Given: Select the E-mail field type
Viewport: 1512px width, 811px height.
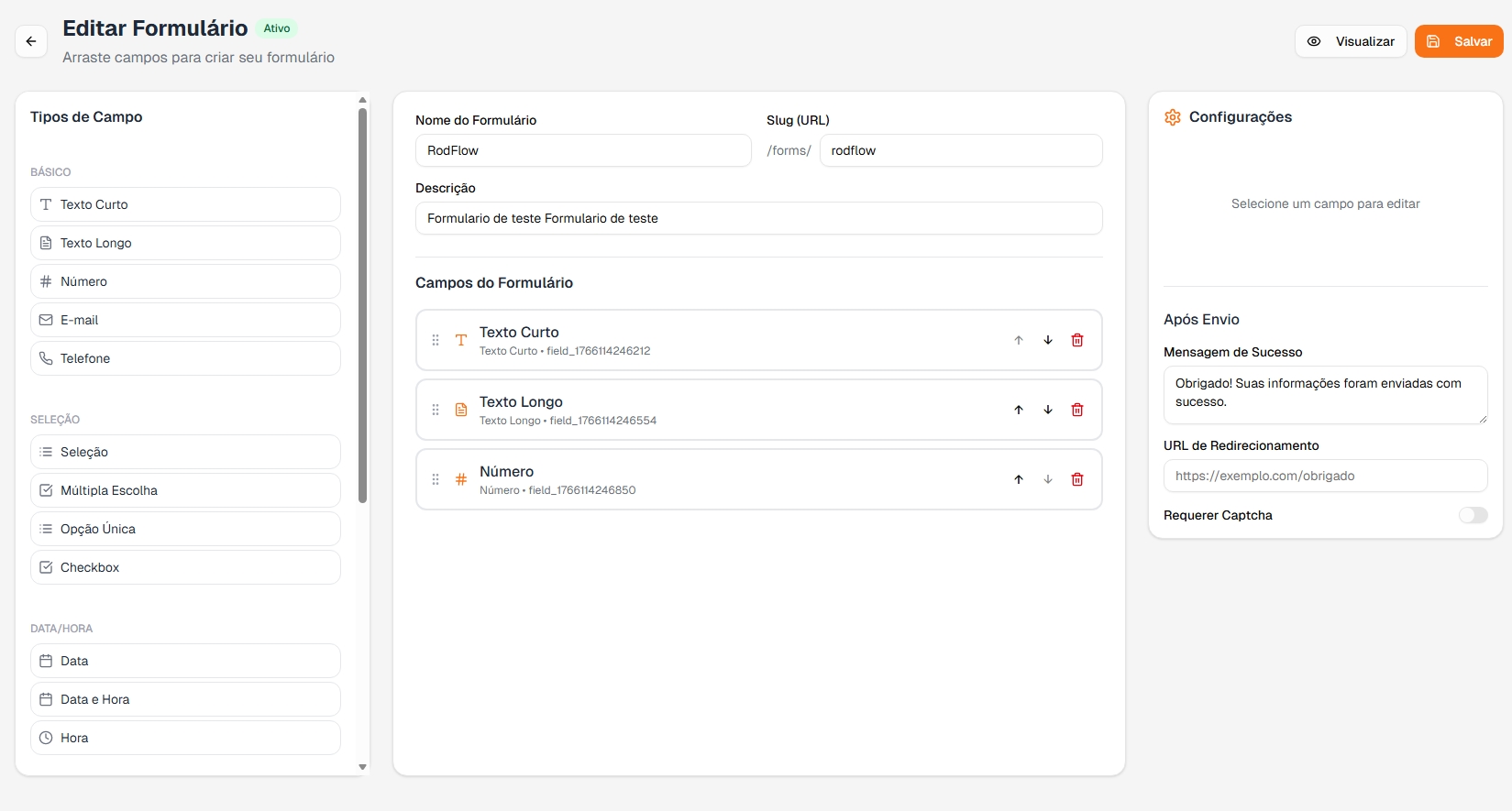Looking at the screenshot, I should pyautogui.click(x=185, y=320).
